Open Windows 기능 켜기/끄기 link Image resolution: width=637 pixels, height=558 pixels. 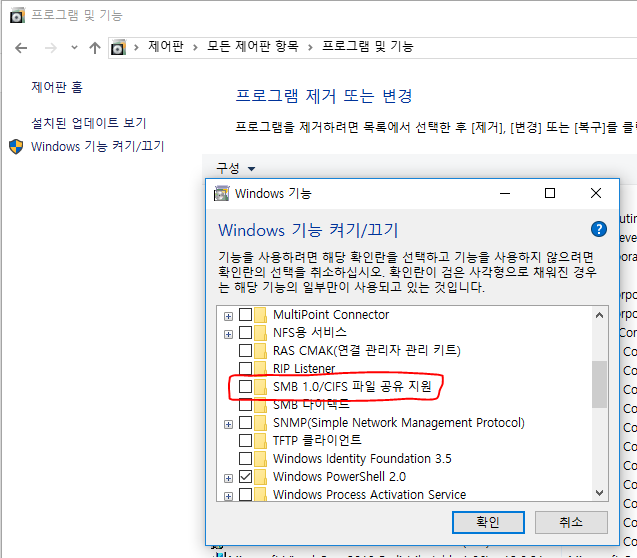98,146
